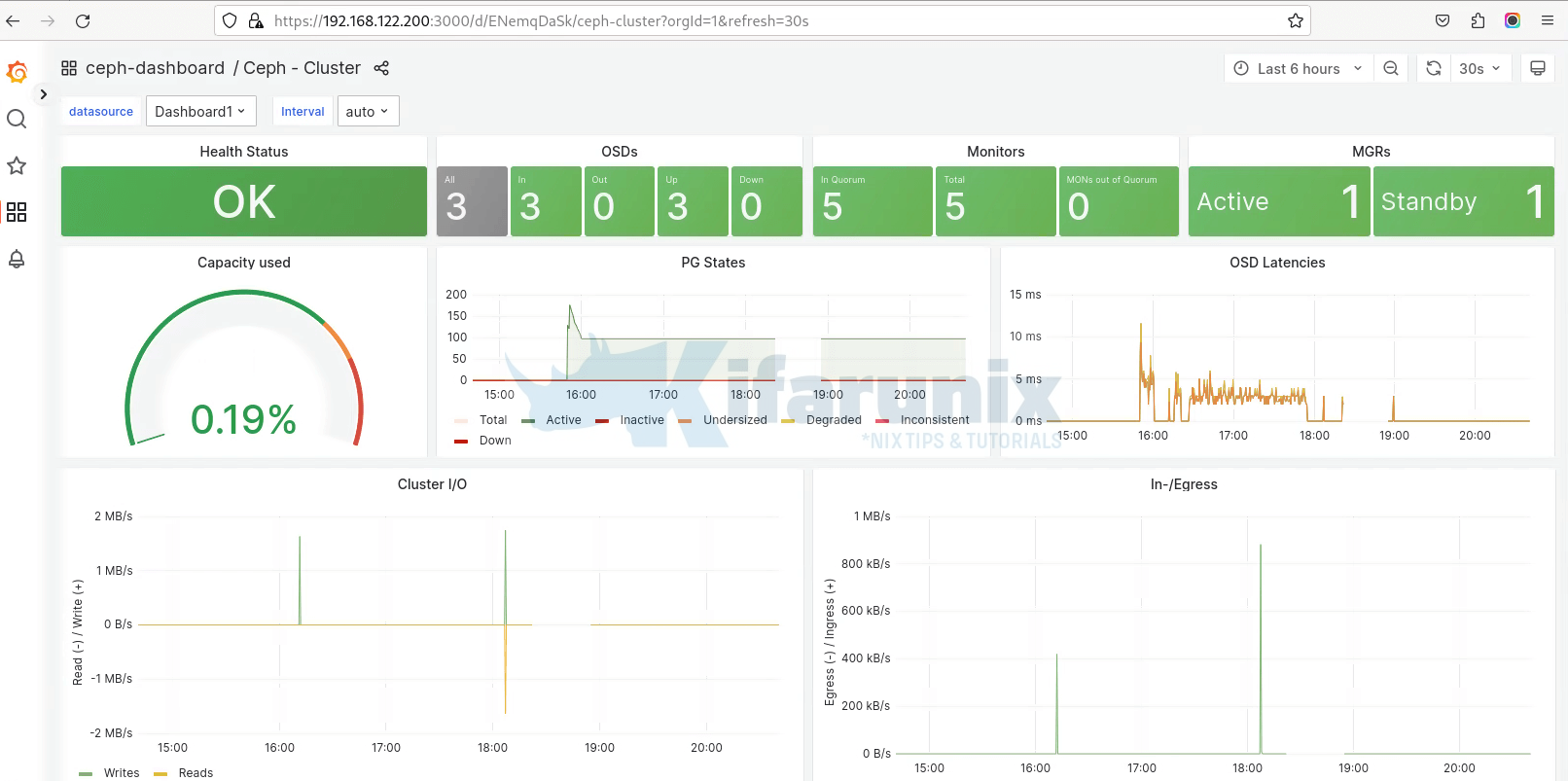Open the Dashboards grid icon in sidebar

(x=17, y=212)
